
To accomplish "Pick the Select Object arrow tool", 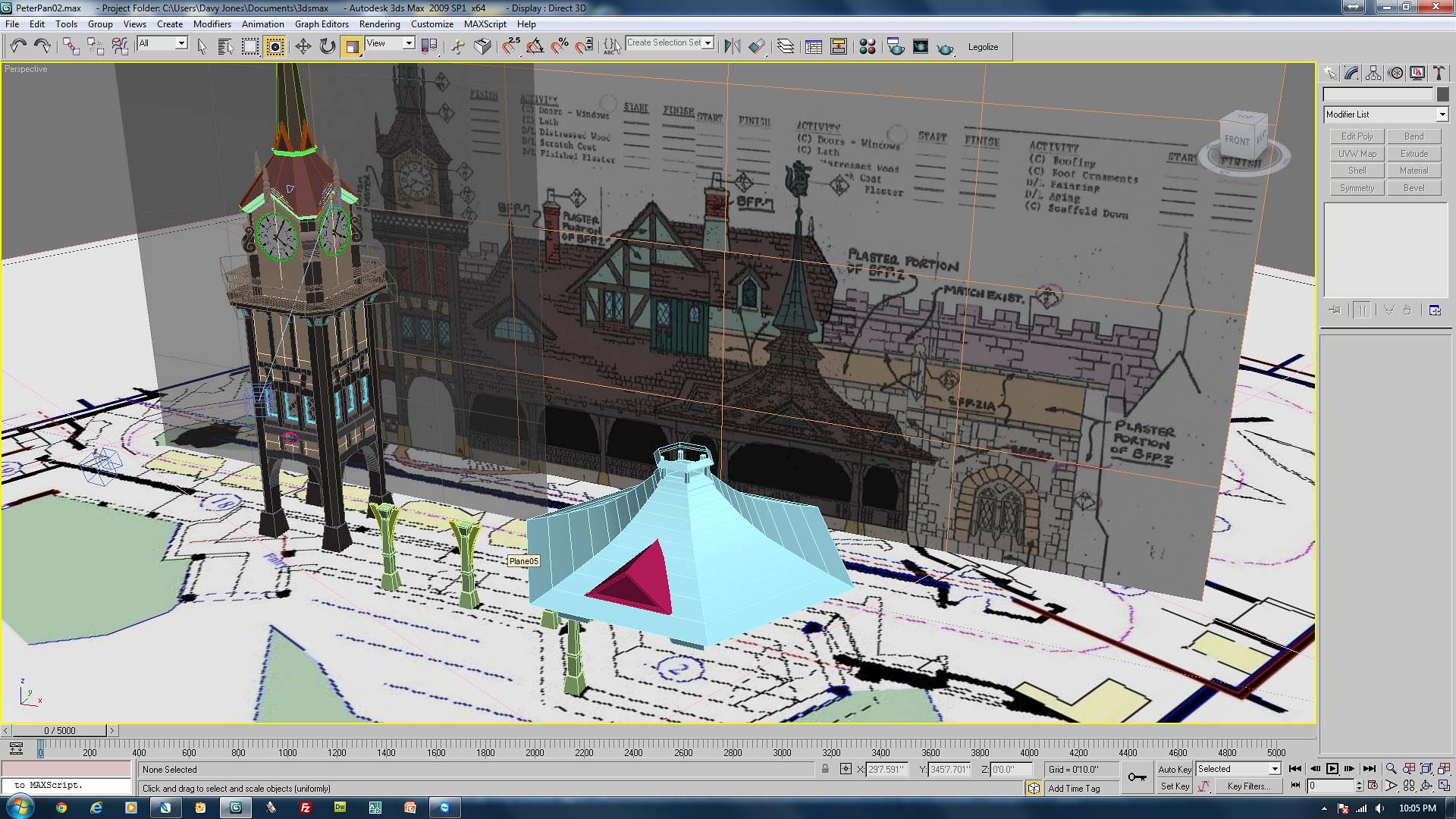I will tap(202, 47).
